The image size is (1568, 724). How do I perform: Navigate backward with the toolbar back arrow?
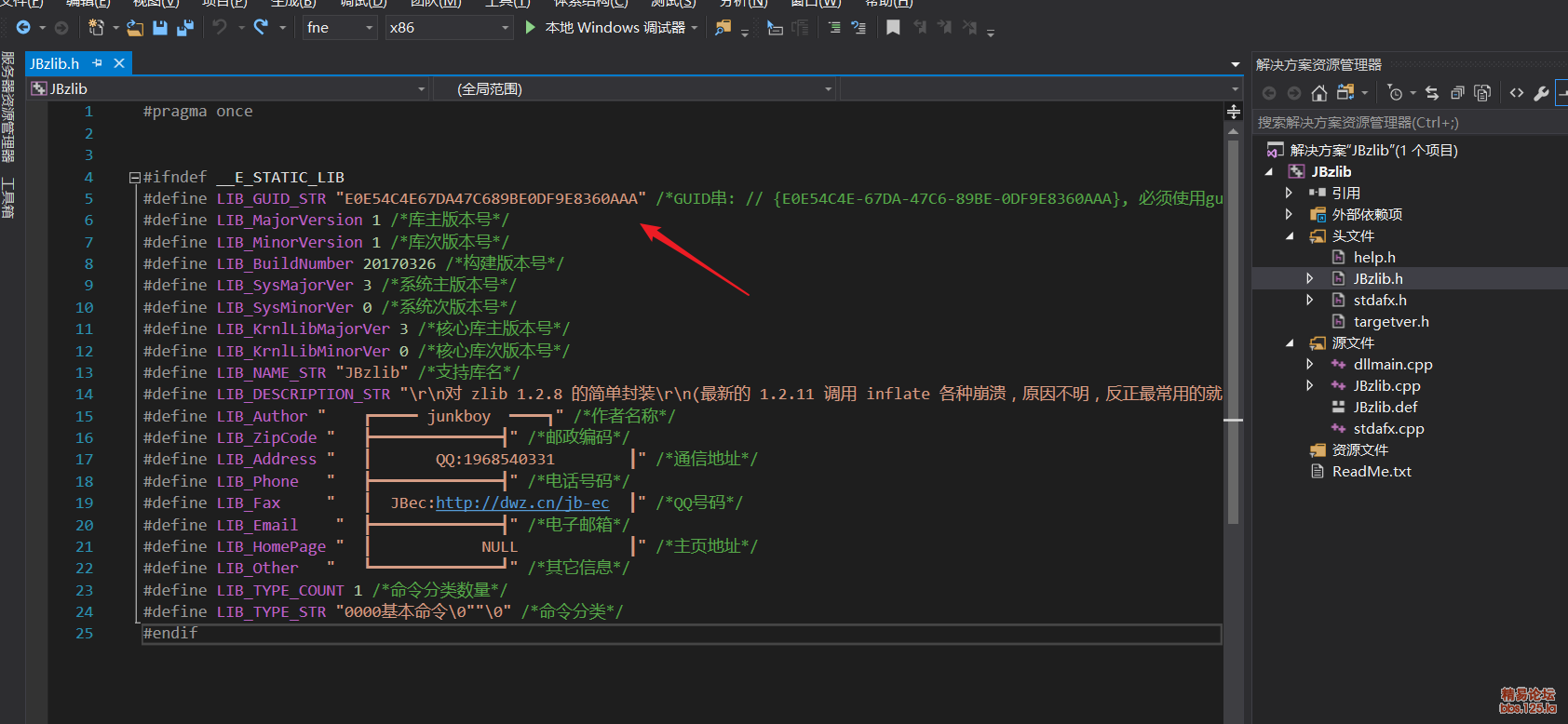23,28
